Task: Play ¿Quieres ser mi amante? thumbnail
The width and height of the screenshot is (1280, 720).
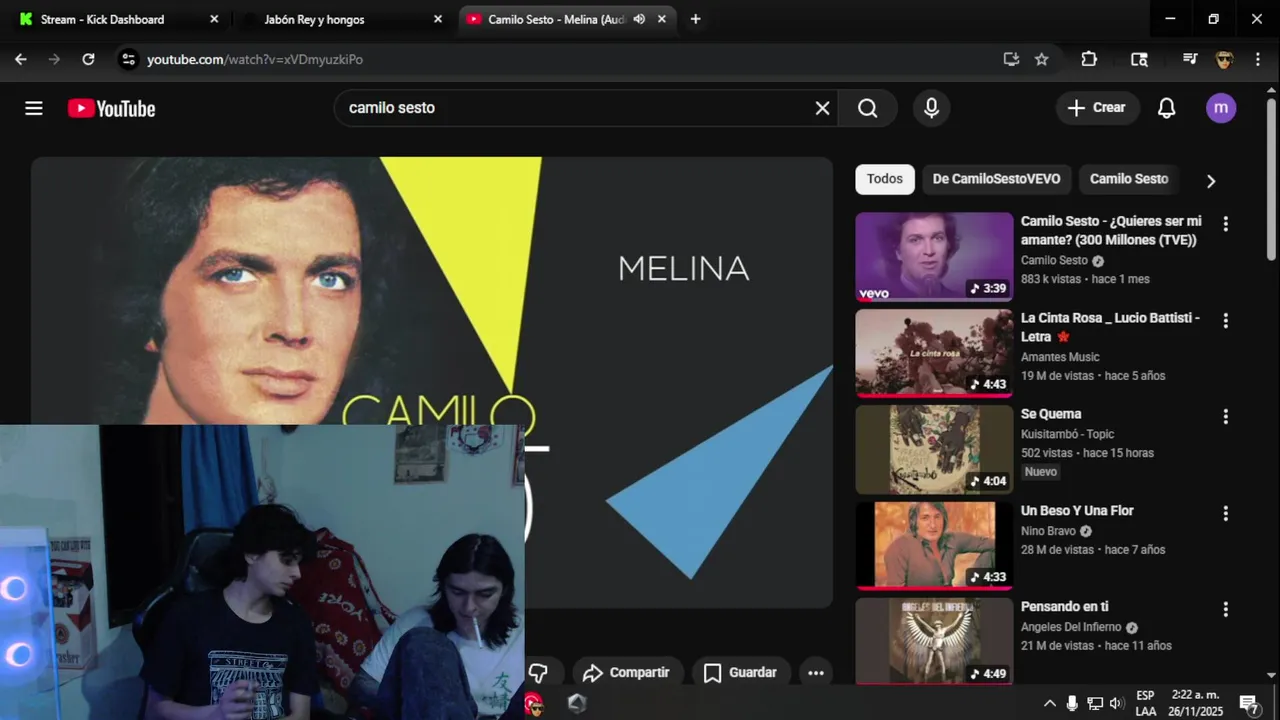Action: coord(934,256)
